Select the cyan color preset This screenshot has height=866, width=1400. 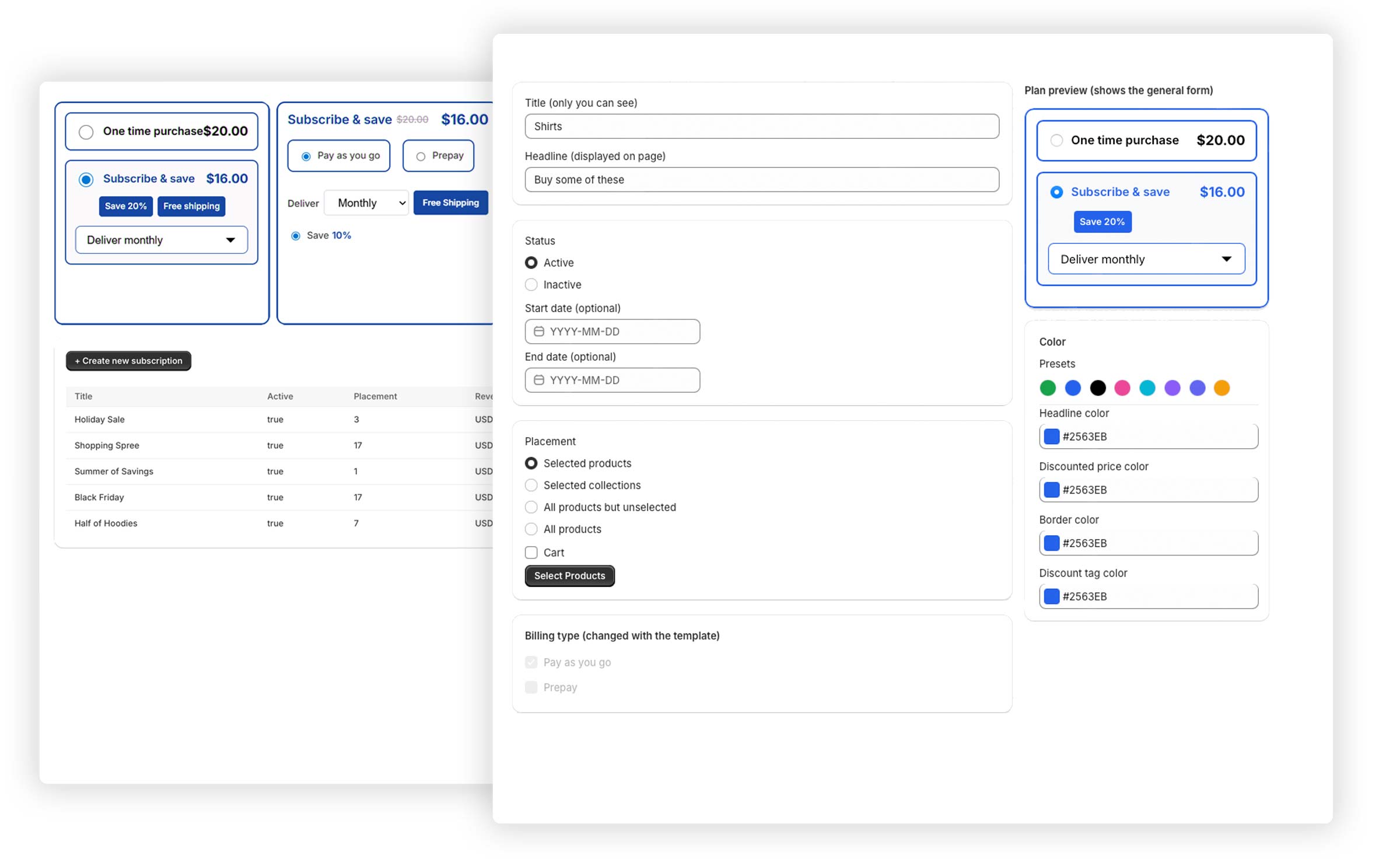click(1147, 388)
